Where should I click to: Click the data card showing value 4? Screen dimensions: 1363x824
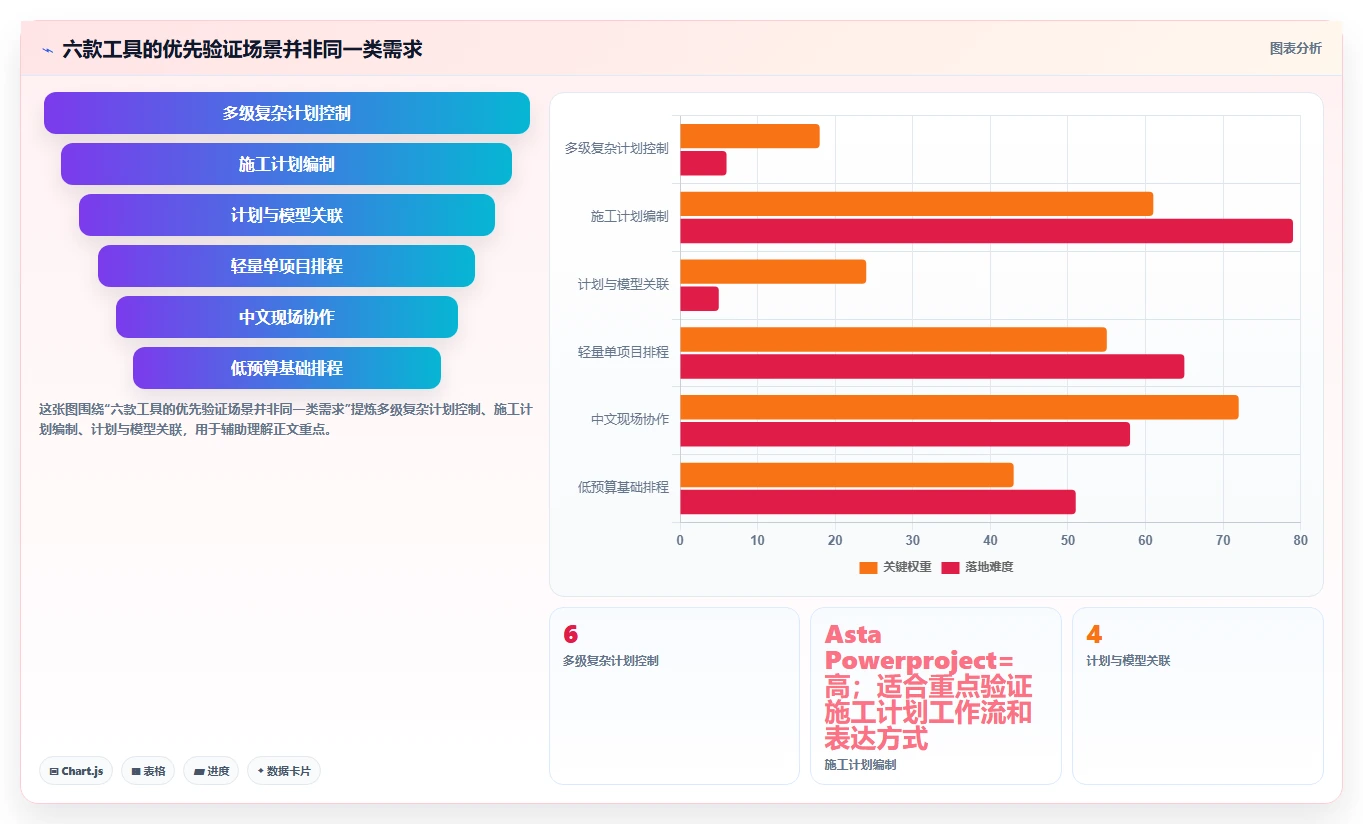point(1198,696)
